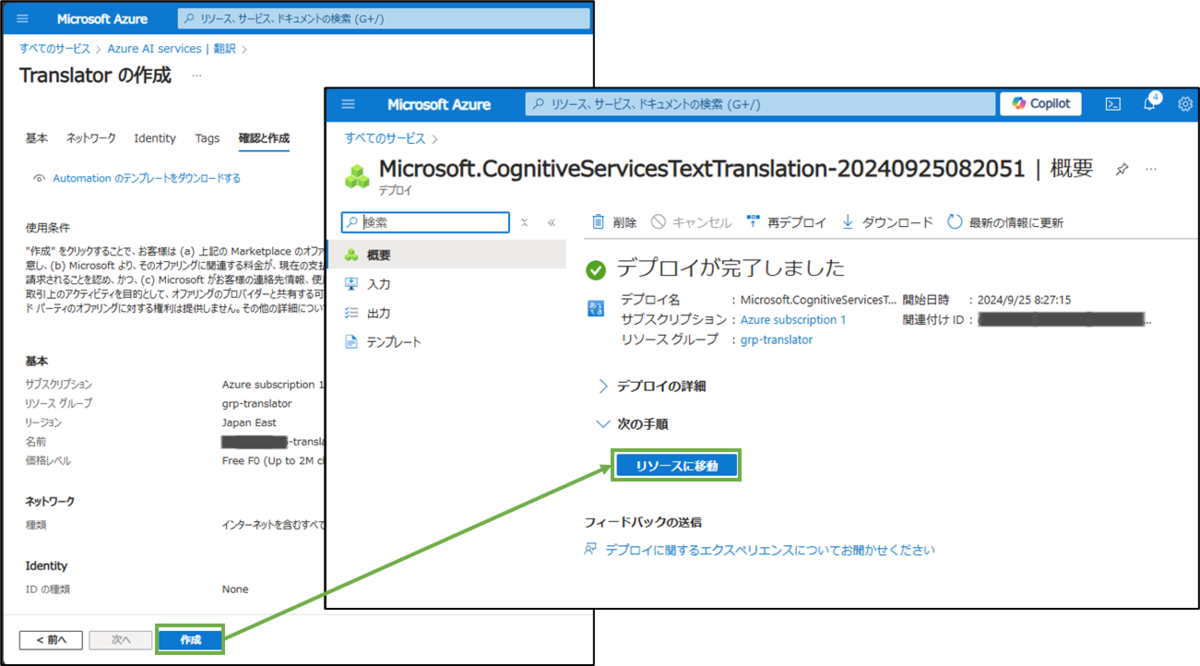Screen dimensions: 1200x666
Task: Click < 前へ button
Action: coord(51,640)
